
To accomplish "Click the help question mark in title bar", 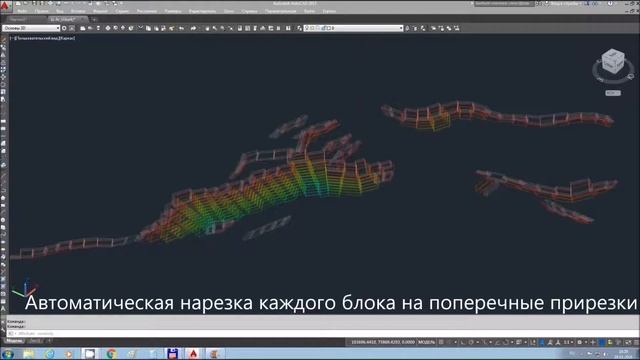I will coord(610,4).
